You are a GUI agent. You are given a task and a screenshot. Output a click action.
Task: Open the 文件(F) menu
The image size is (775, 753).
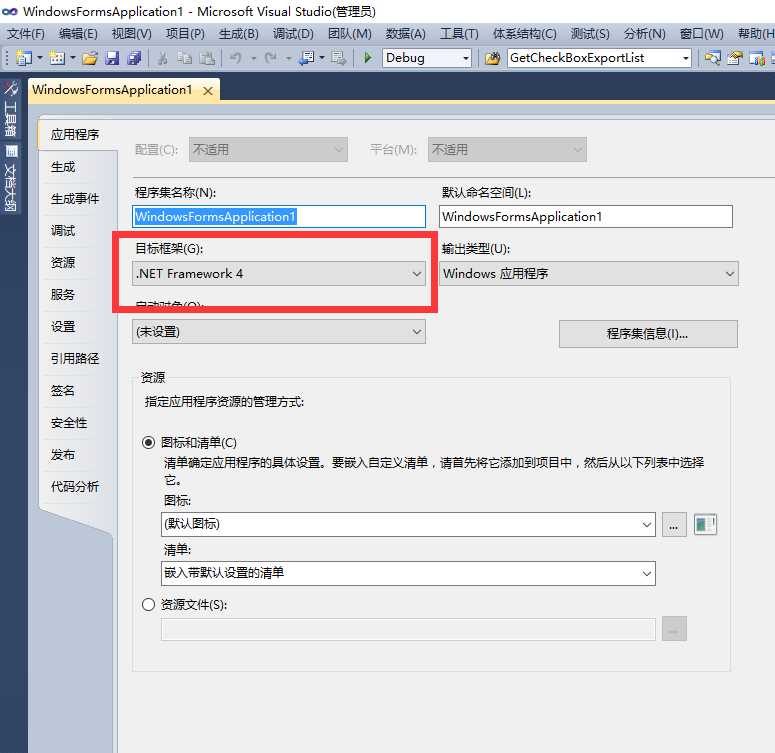tap(26, 34)
